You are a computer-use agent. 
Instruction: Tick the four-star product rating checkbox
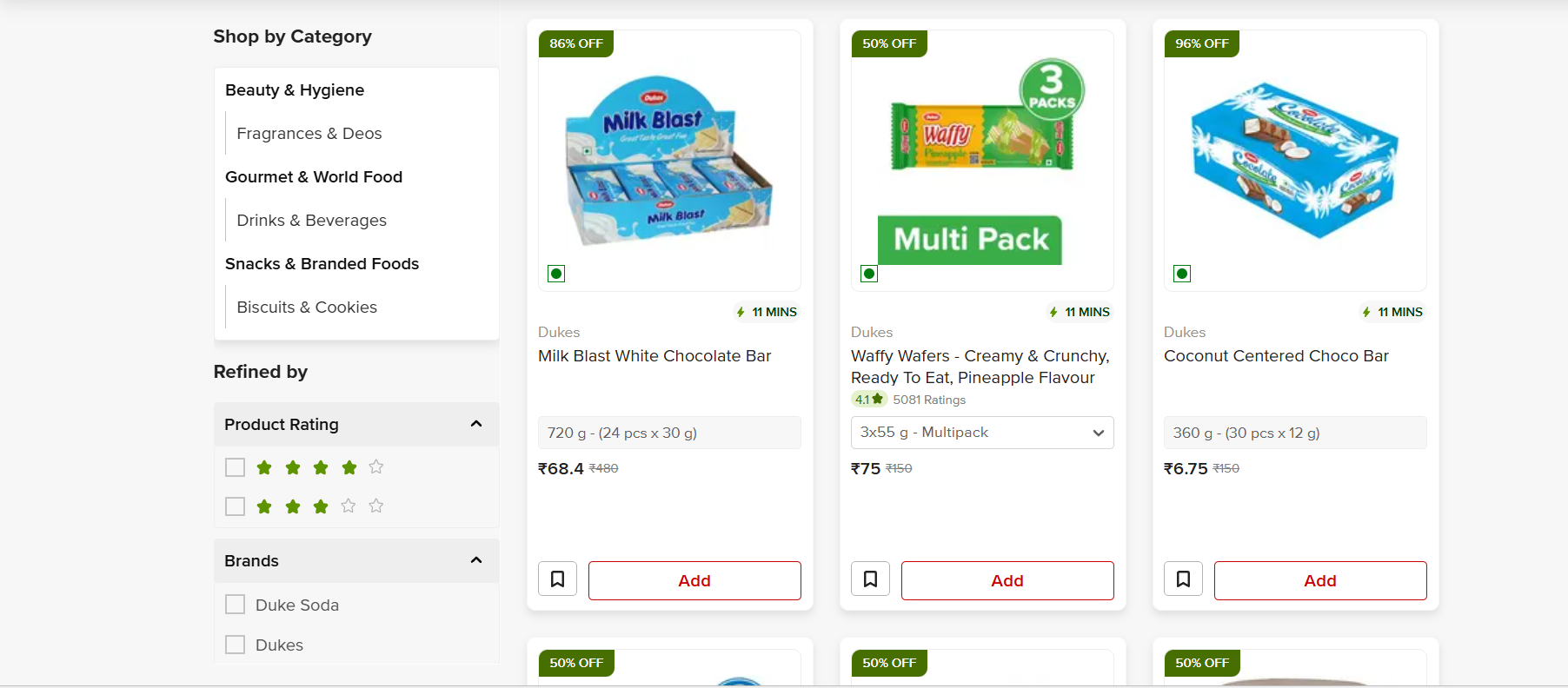click(x=236, y=467)
